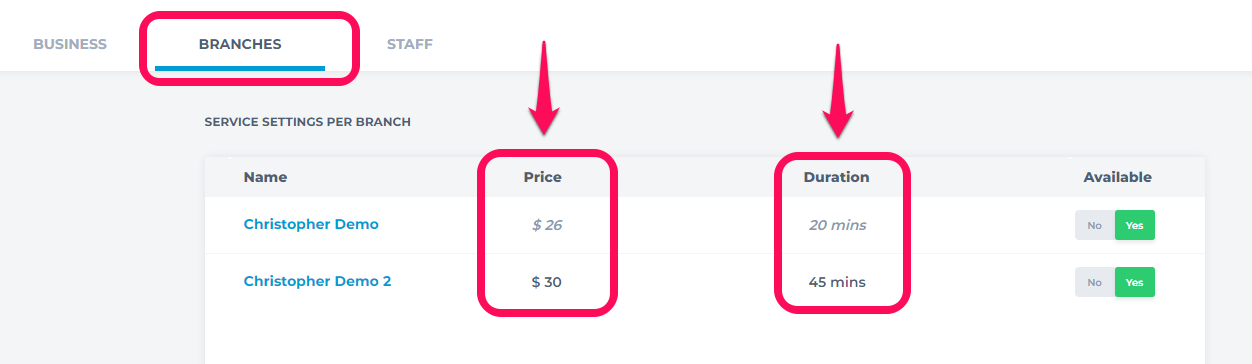Screen dimensions: 1252x364
Task: Switch to the Business tab
Action: (70, 44)
